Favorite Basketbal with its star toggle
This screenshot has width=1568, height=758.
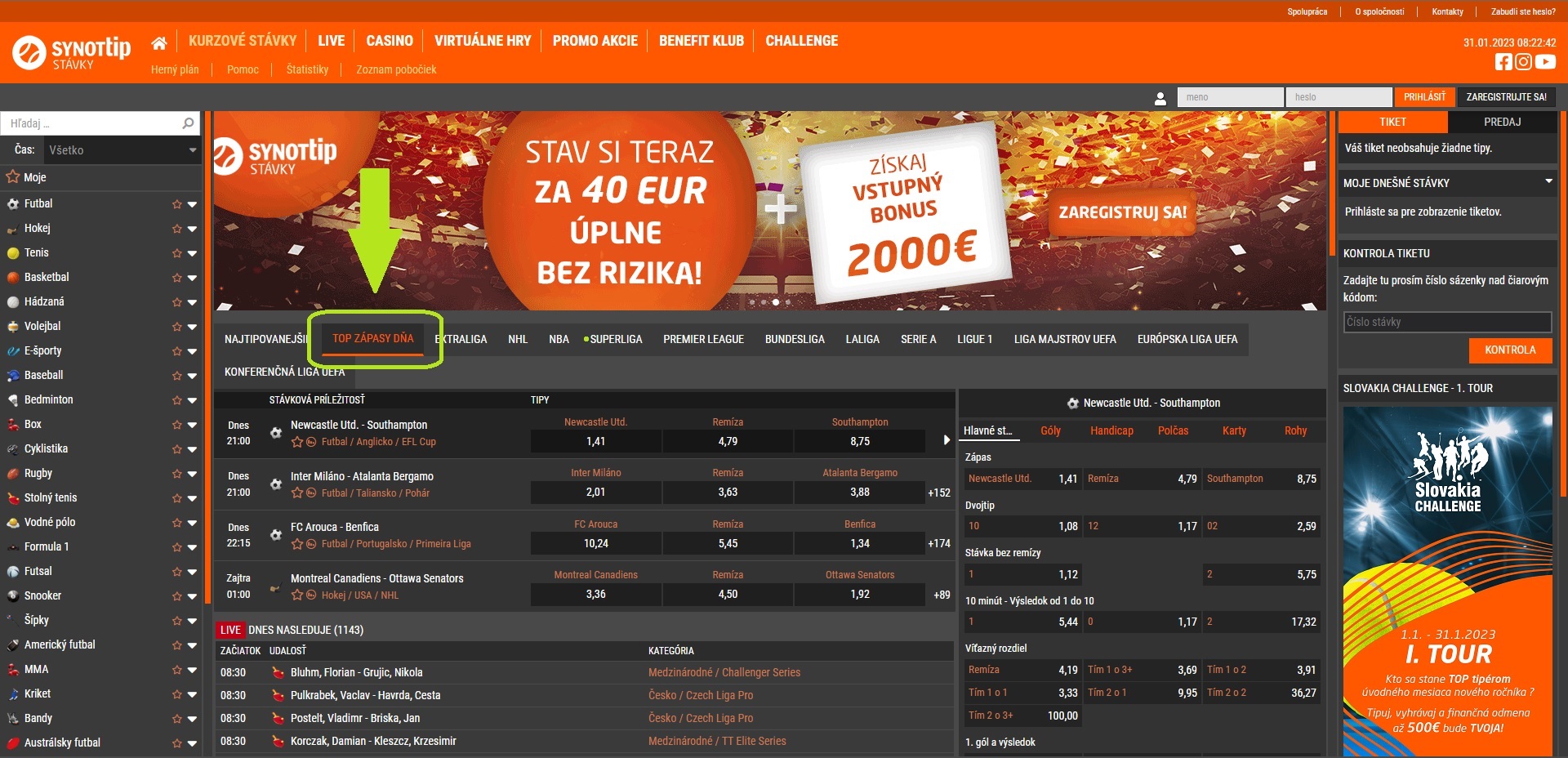click(176, 279)
